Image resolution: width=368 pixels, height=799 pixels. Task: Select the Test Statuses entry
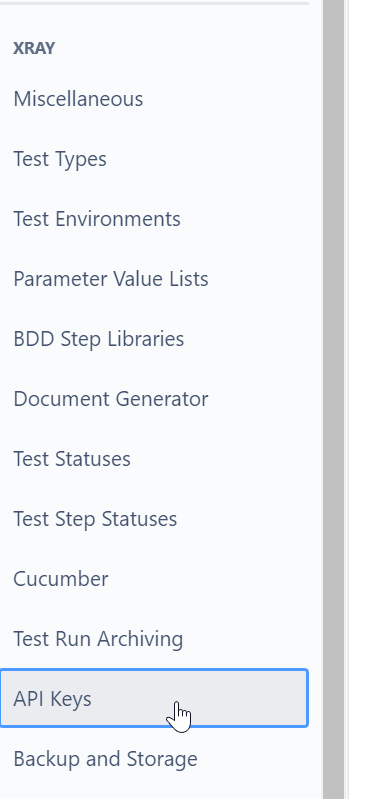coord(154,459)
